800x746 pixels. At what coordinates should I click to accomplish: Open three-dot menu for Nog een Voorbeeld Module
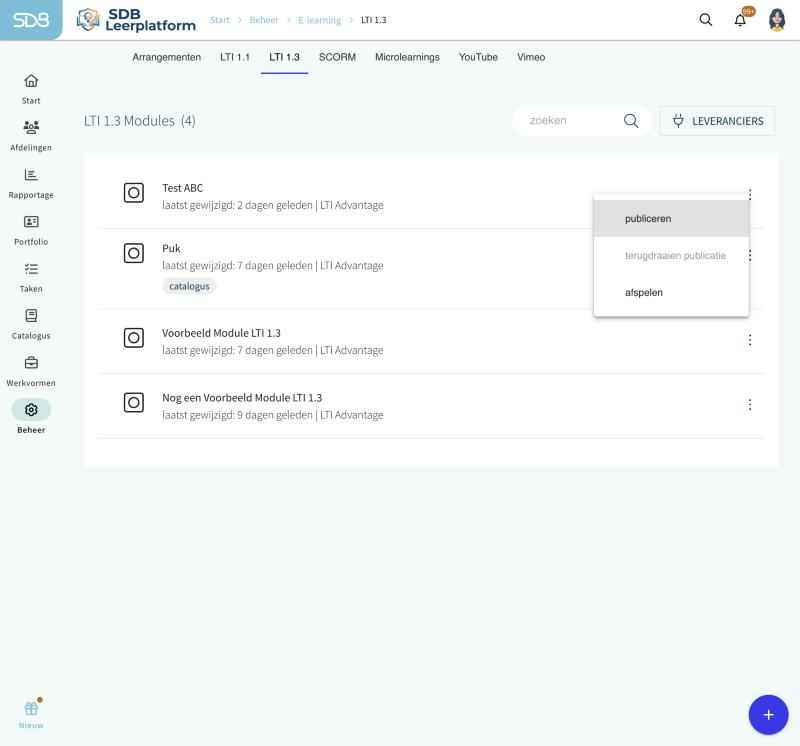(750, 405)
